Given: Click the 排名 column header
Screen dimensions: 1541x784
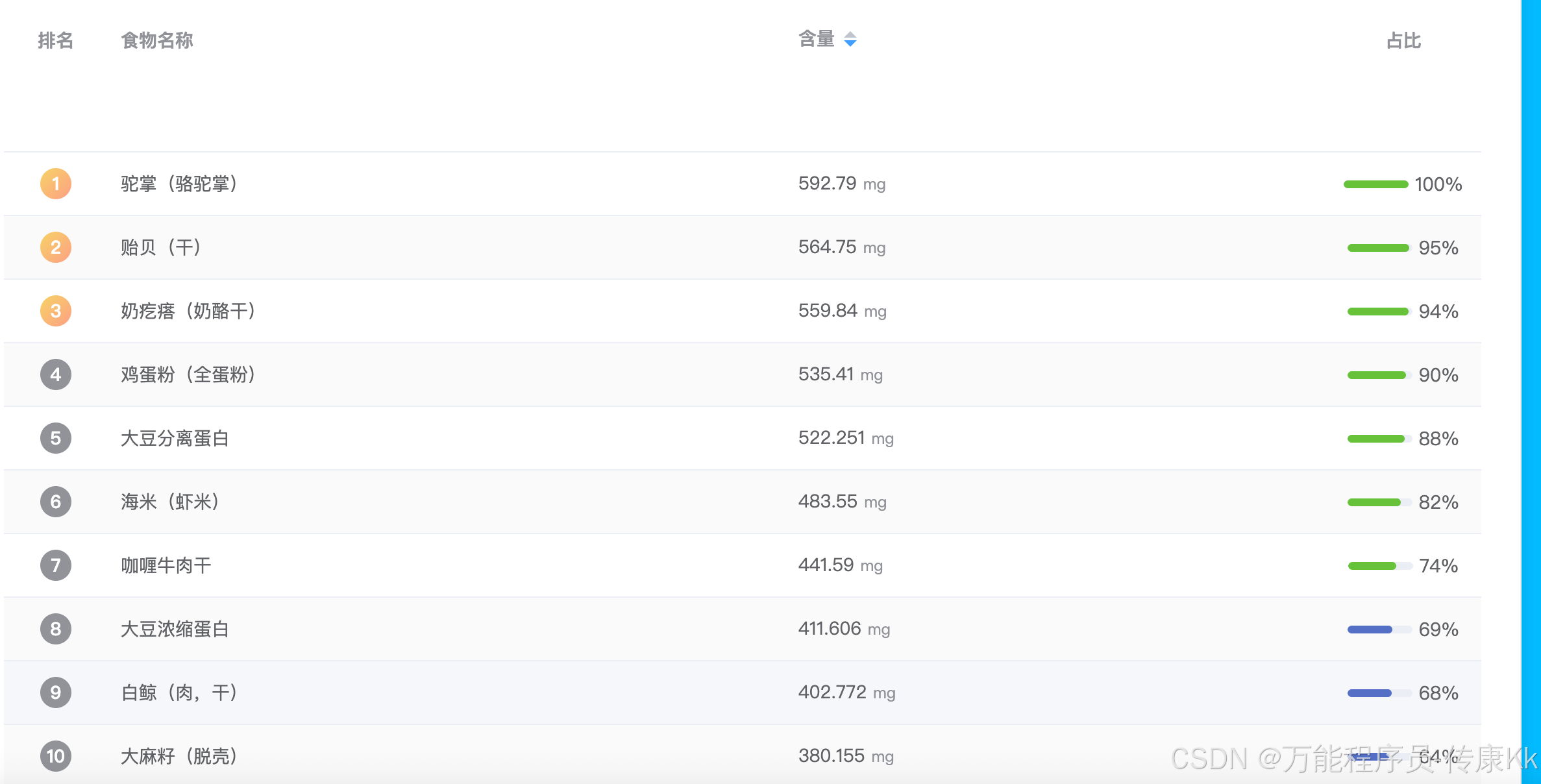Looking at the screenshot, I should [x=56, y=40].
